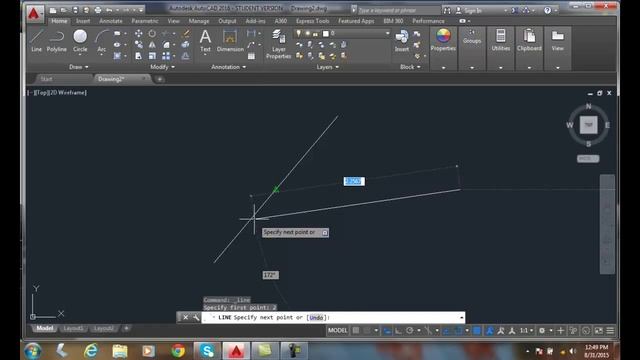The height and width of the screenshot is (360, 640).
Task: Click the Fillet tool in Modify panel
Action: [x=166, y=44]
